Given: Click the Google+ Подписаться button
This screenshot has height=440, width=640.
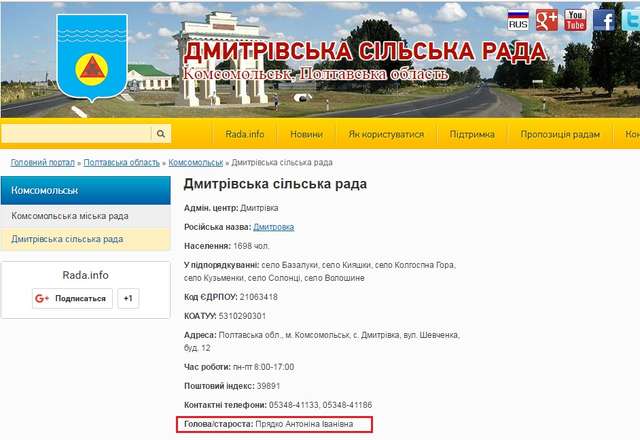Looking at the screenshot, I should 72,298.
